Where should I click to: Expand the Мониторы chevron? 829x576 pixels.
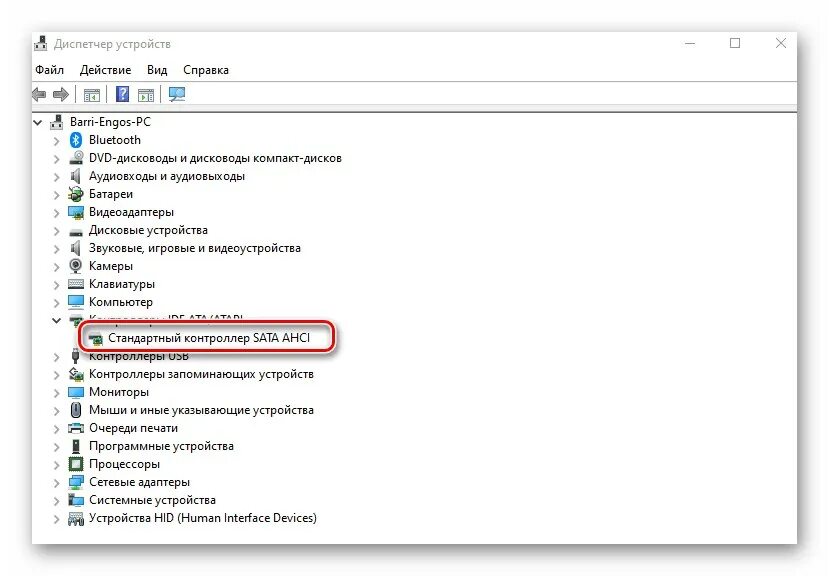pos(57,392)
